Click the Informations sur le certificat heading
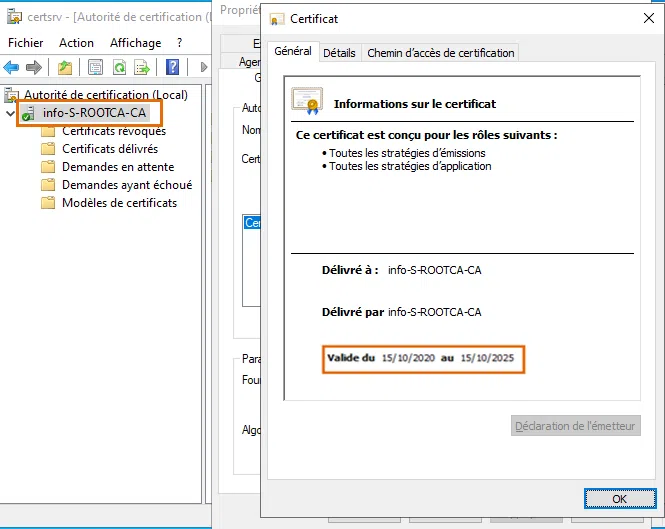The width and height of the screenshot is (665, 529). point(415,104)
